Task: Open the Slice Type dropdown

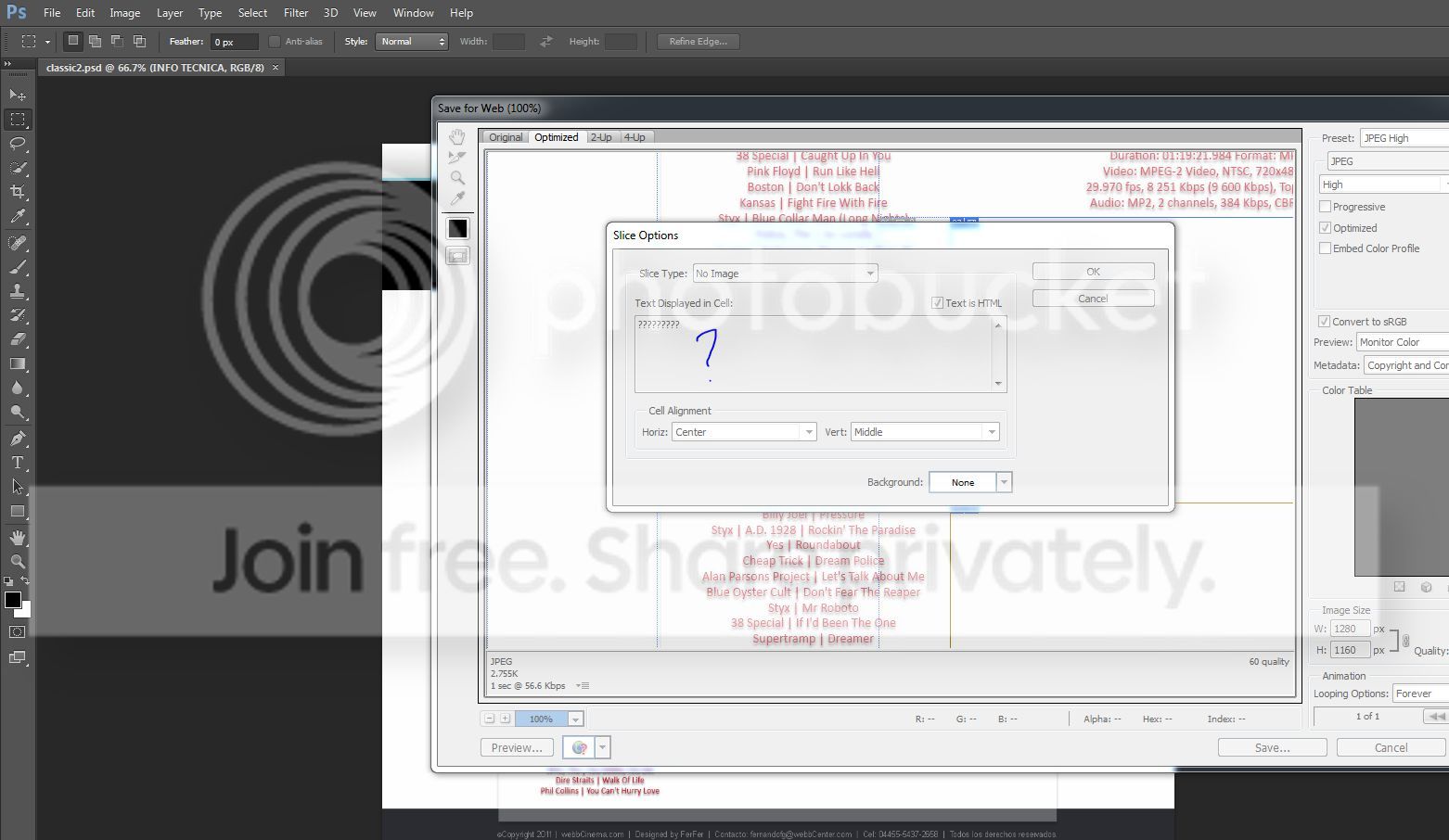Action: 785,274
